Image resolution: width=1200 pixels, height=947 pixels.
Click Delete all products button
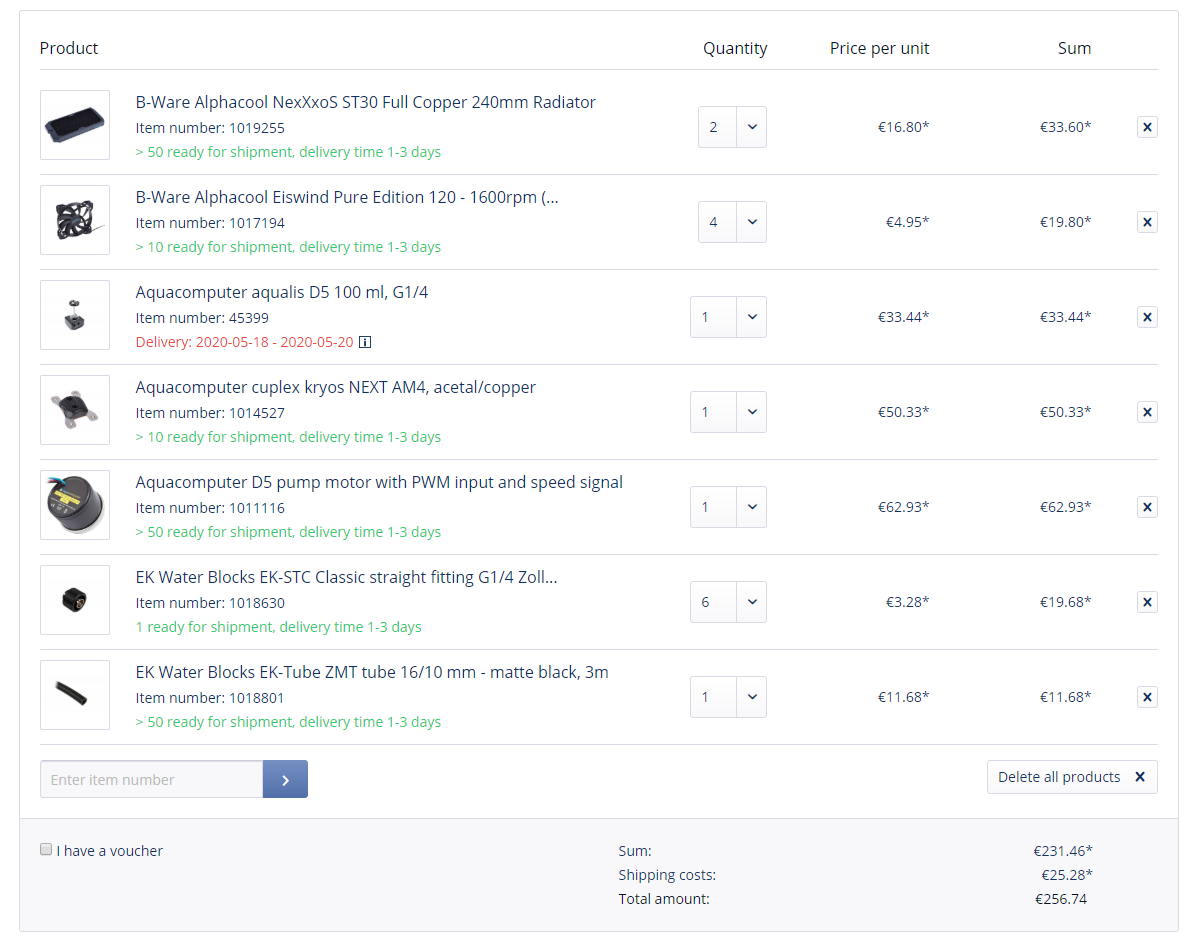1072,777
